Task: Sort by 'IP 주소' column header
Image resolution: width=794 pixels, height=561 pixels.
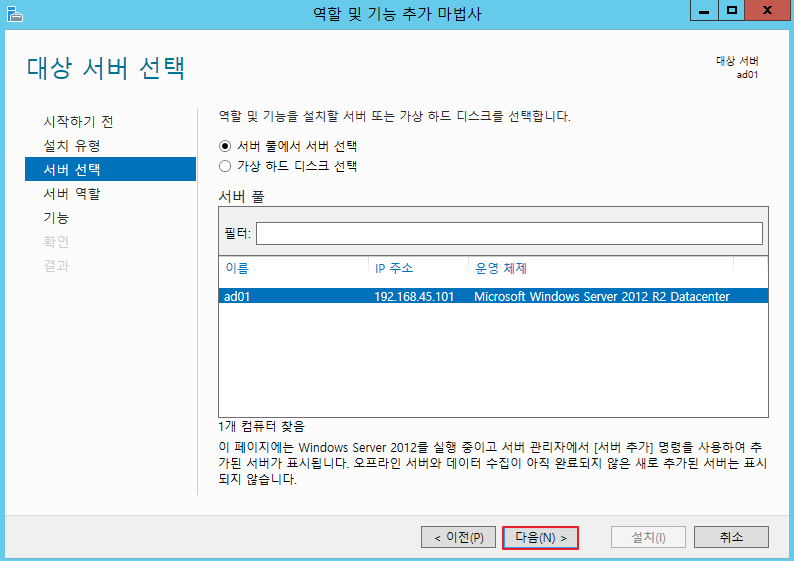Action: pos(394,268)
